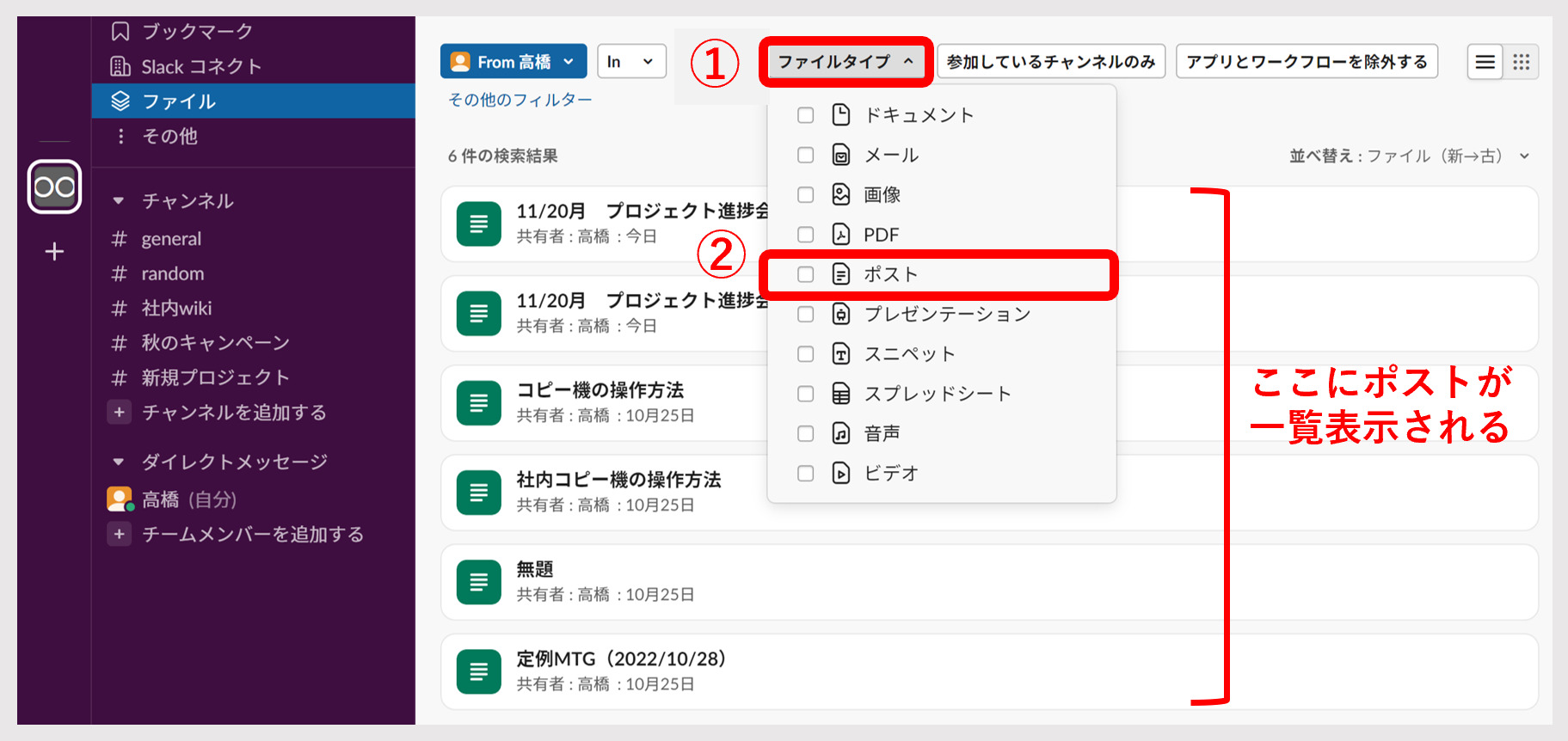Check the ポスト checkbox

click(805, 274)
